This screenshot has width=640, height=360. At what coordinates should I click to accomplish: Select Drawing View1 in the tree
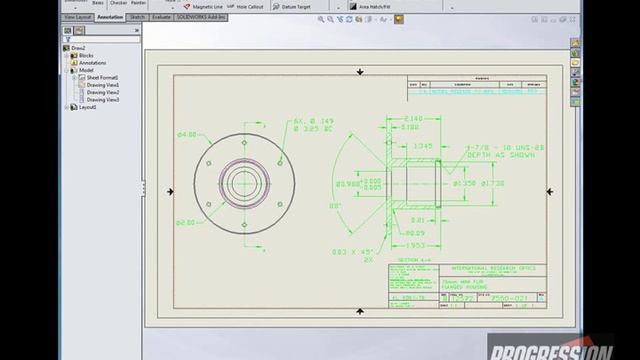pos(103,85)
